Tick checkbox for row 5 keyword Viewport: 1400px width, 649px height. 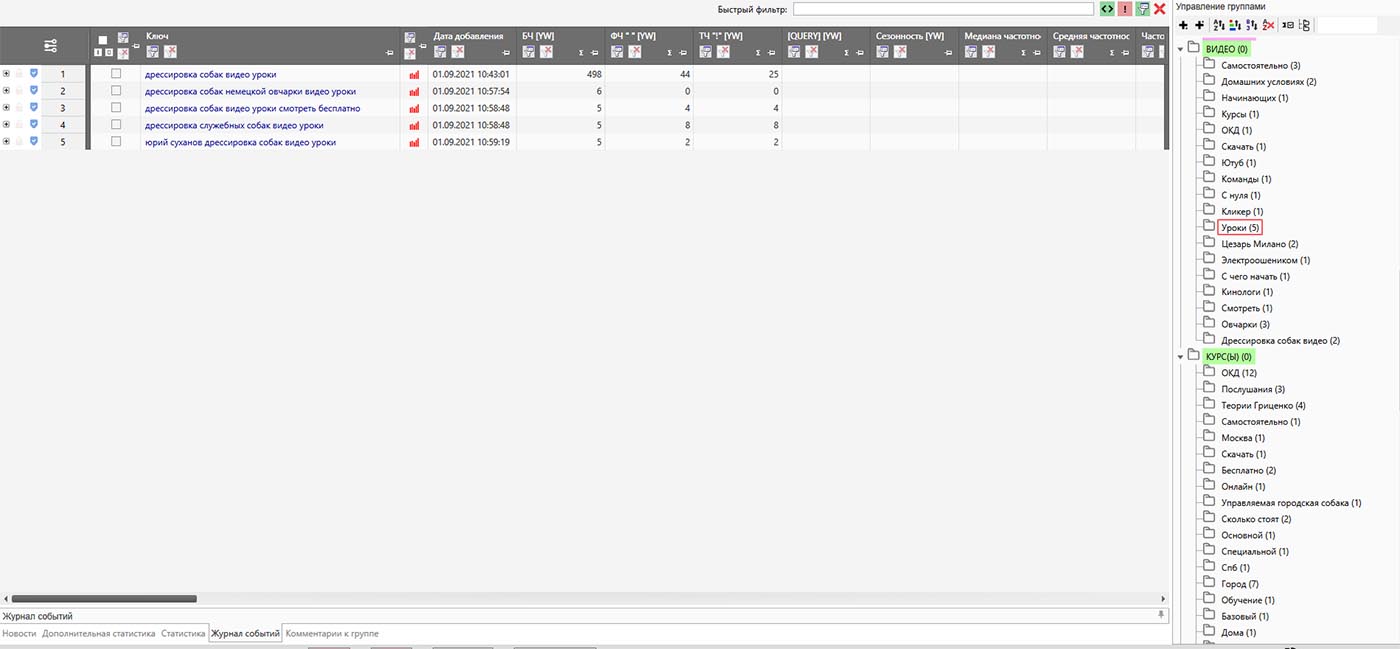pyautogui.click(x=116, y=141)
